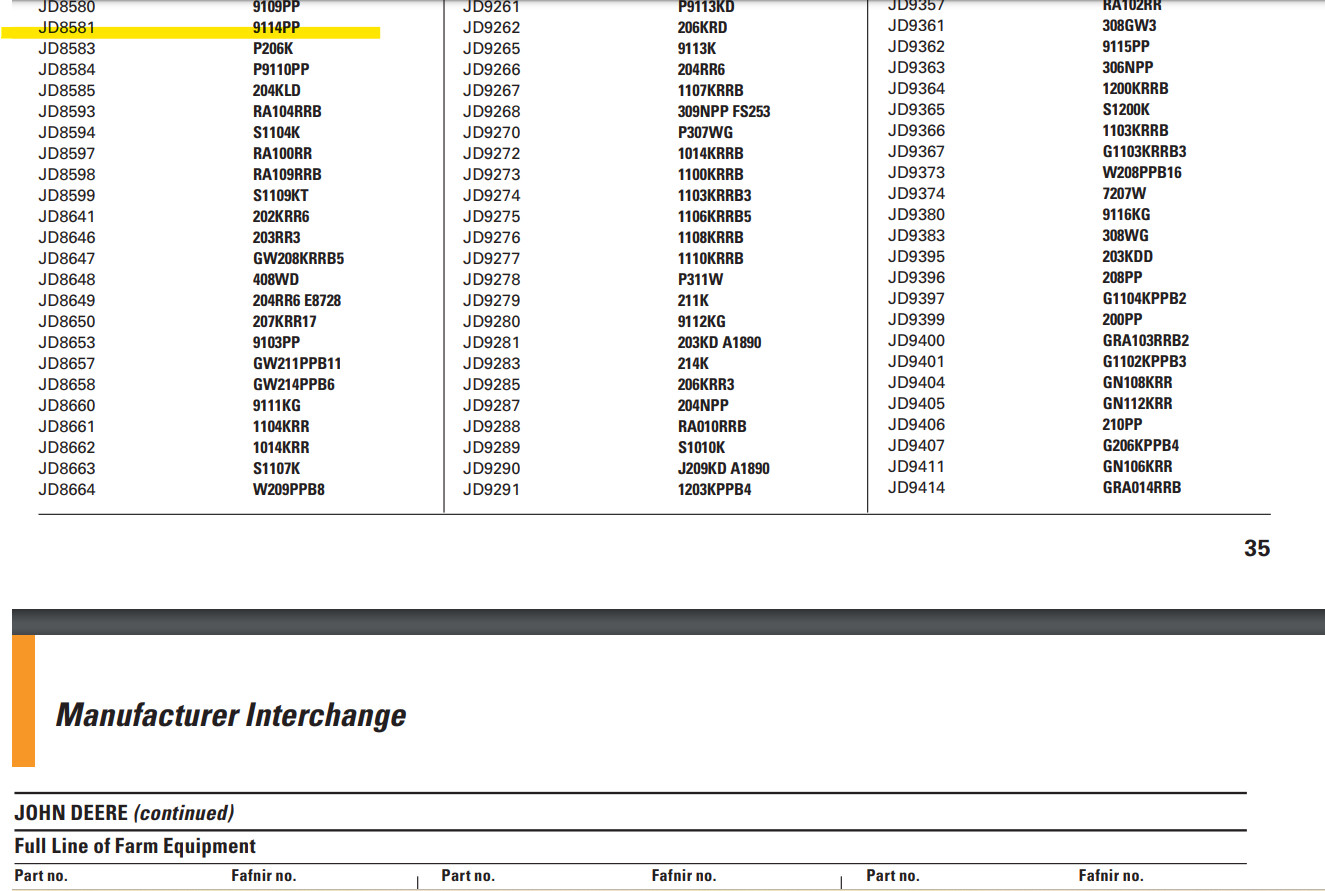Click part number JD8598
The width and height of the screenshot is (1325, 891).
coord(67,175)
